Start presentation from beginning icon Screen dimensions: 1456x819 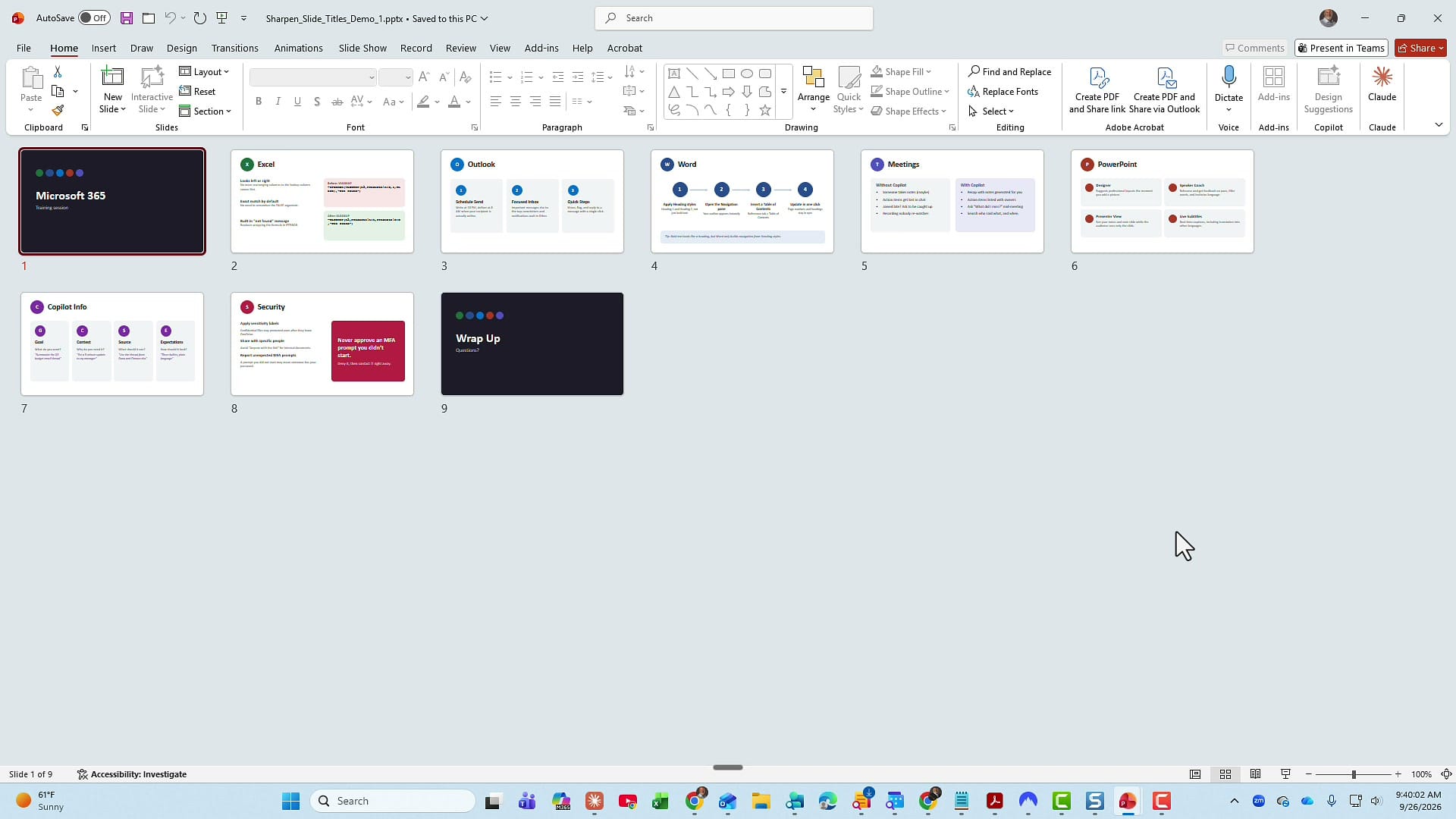click(222, 18)
